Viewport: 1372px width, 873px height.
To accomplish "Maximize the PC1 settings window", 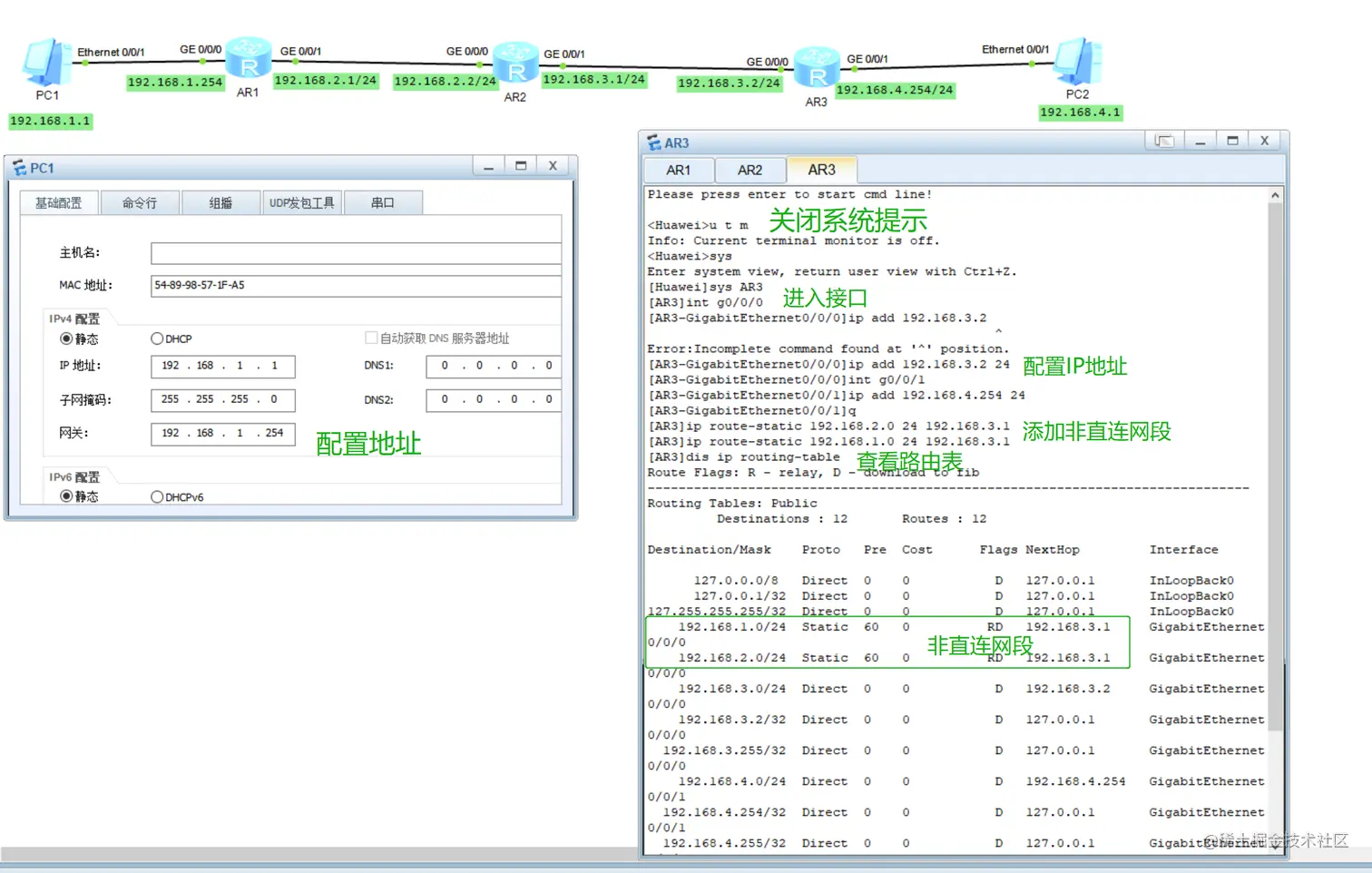I will pyautogui.click(x=521, y=166).
